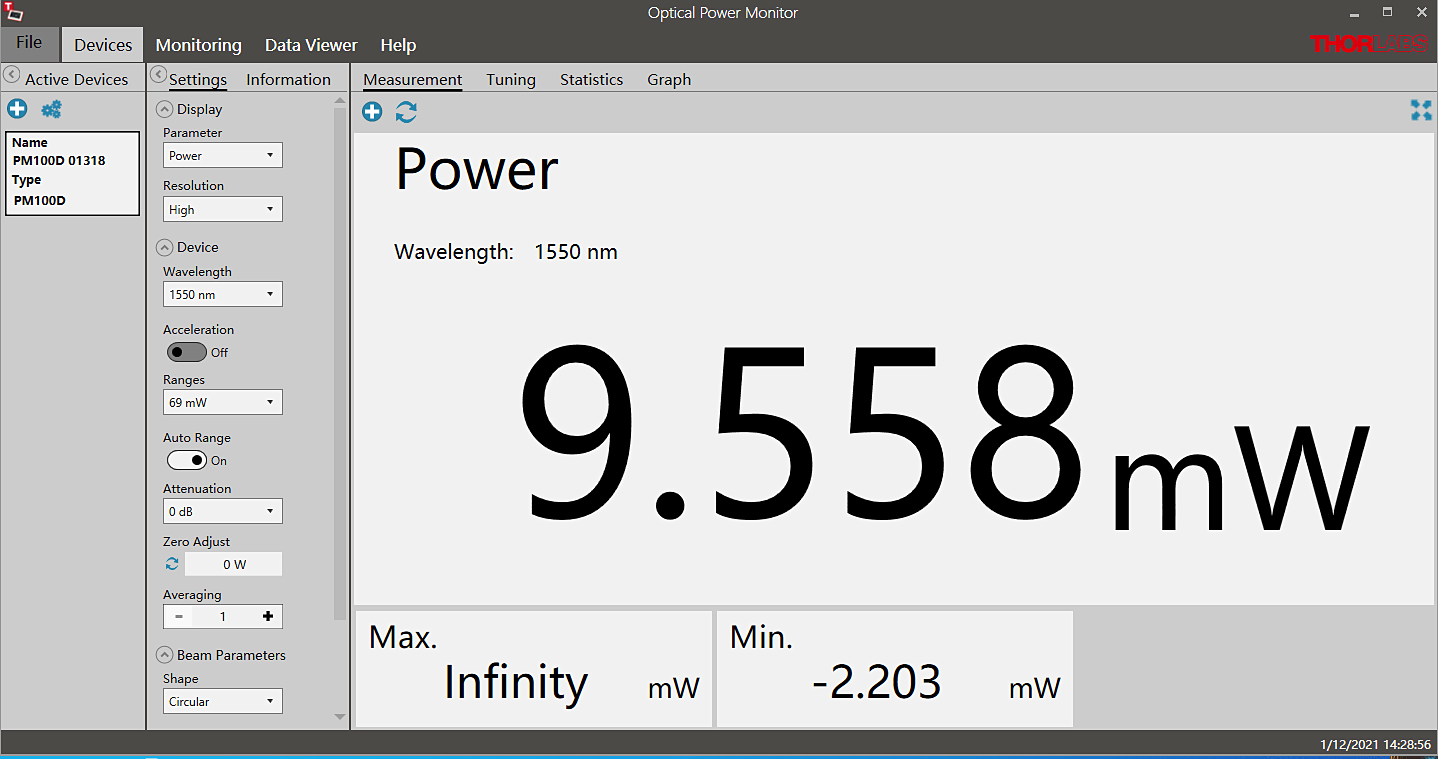Image resolution: width=1438 pixels, height=759 pixels.
Task: Click the settings panel vertical scrollbar
Action: coord(340,360)
